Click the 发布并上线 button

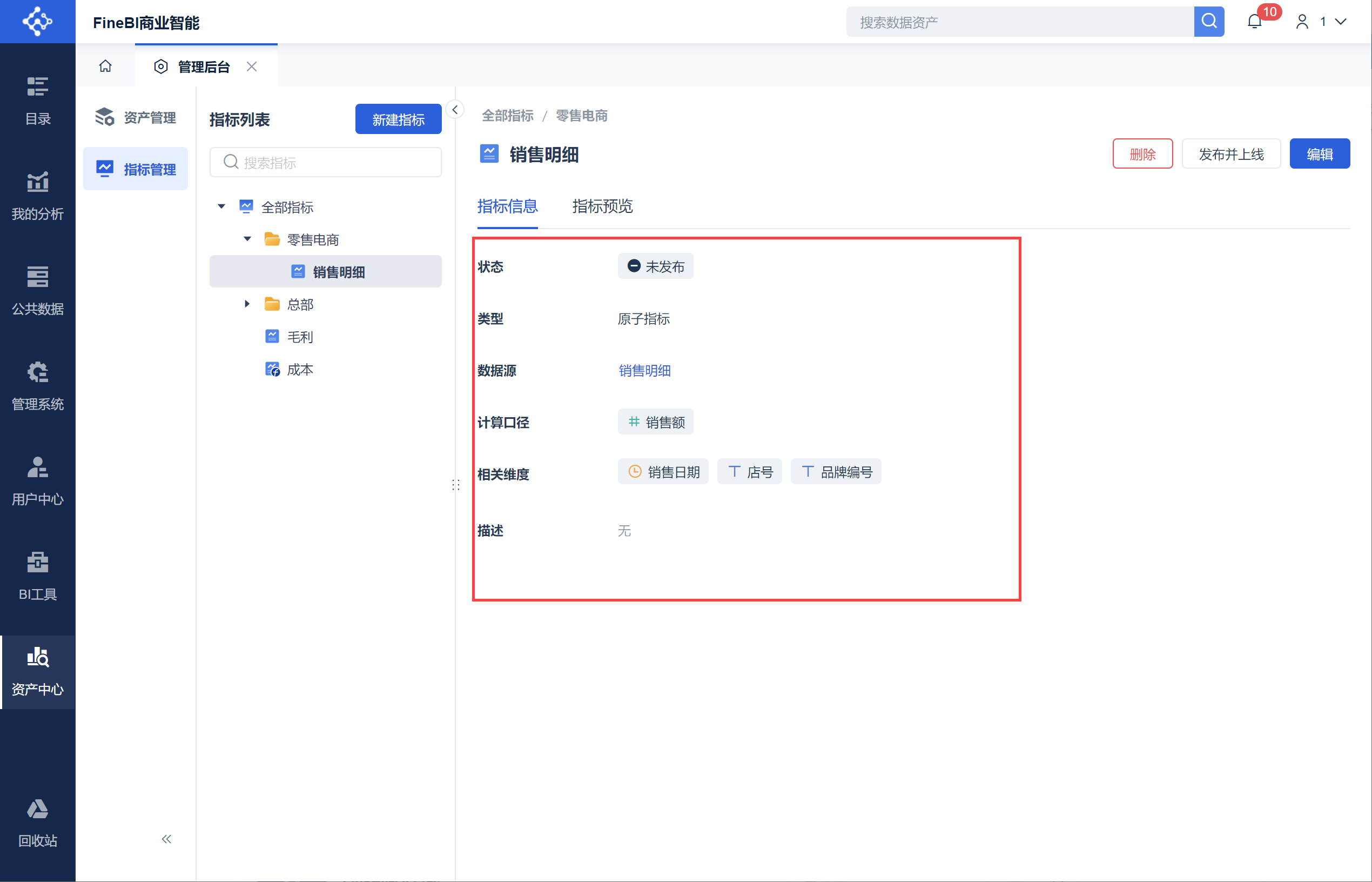click(1231, 154)
